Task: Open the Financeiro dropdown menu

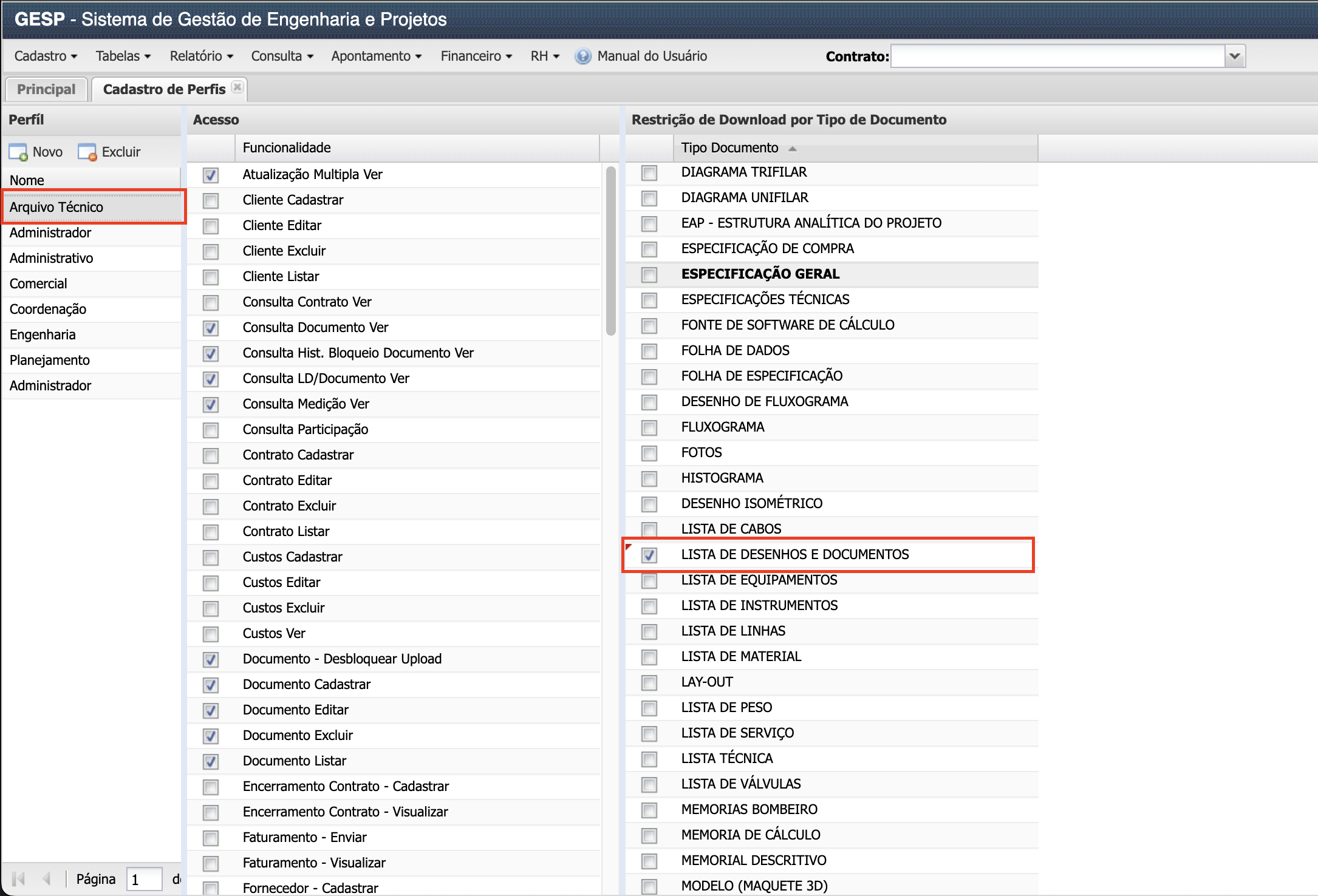Action: (476, 56)
